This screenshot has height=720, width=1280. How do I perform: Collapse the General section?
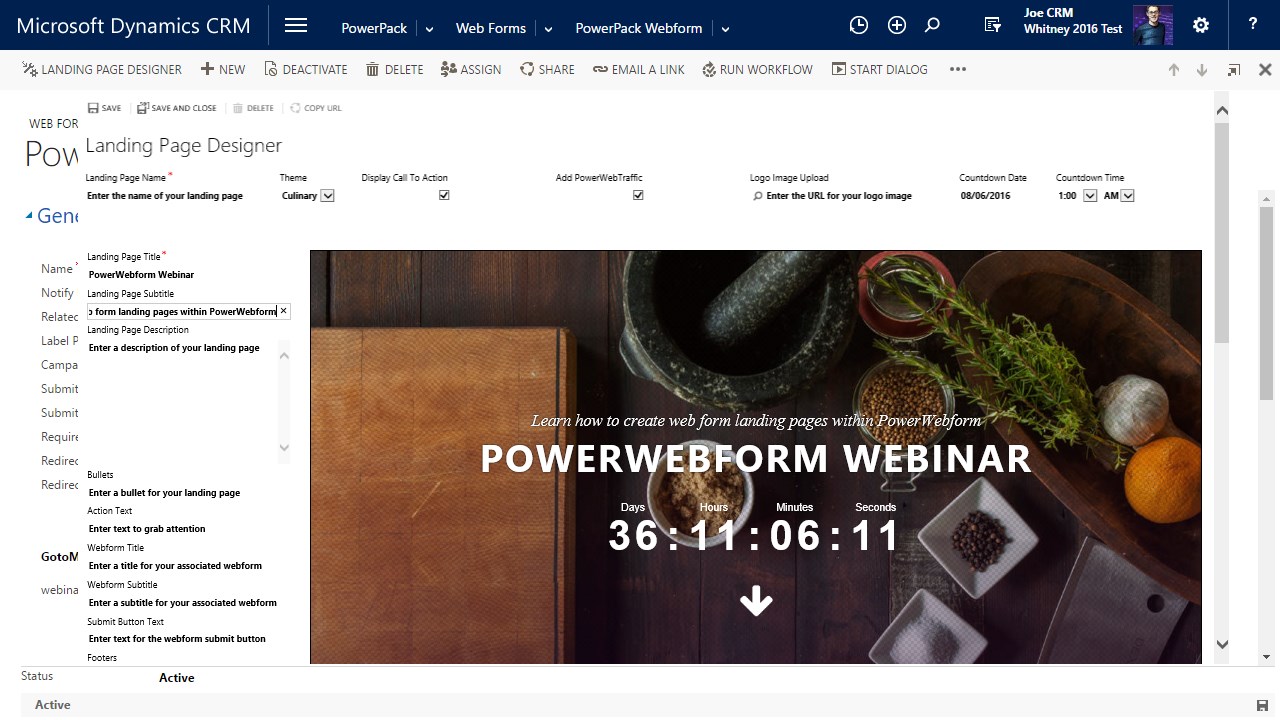coord(30,215)
